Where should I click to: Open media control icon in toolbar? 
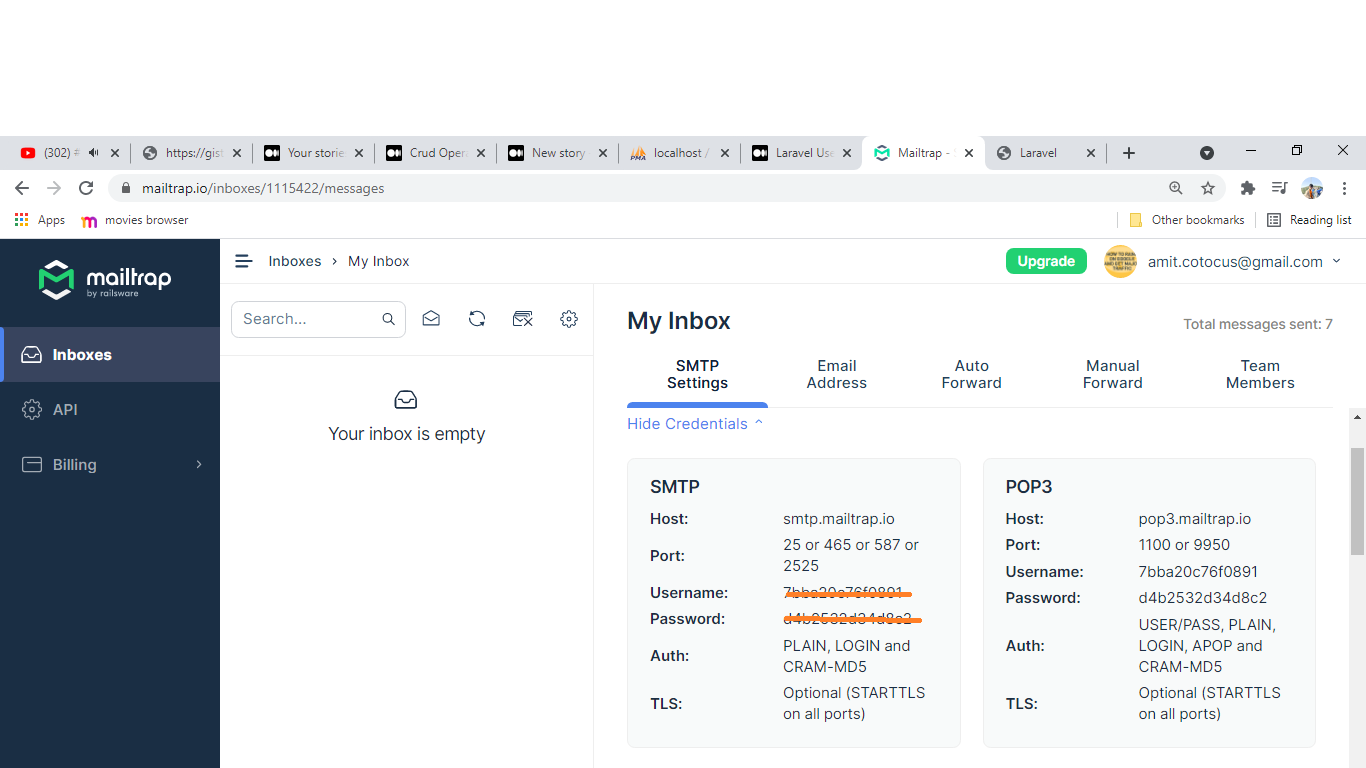pyautogui.click(x=1279, y=188)
